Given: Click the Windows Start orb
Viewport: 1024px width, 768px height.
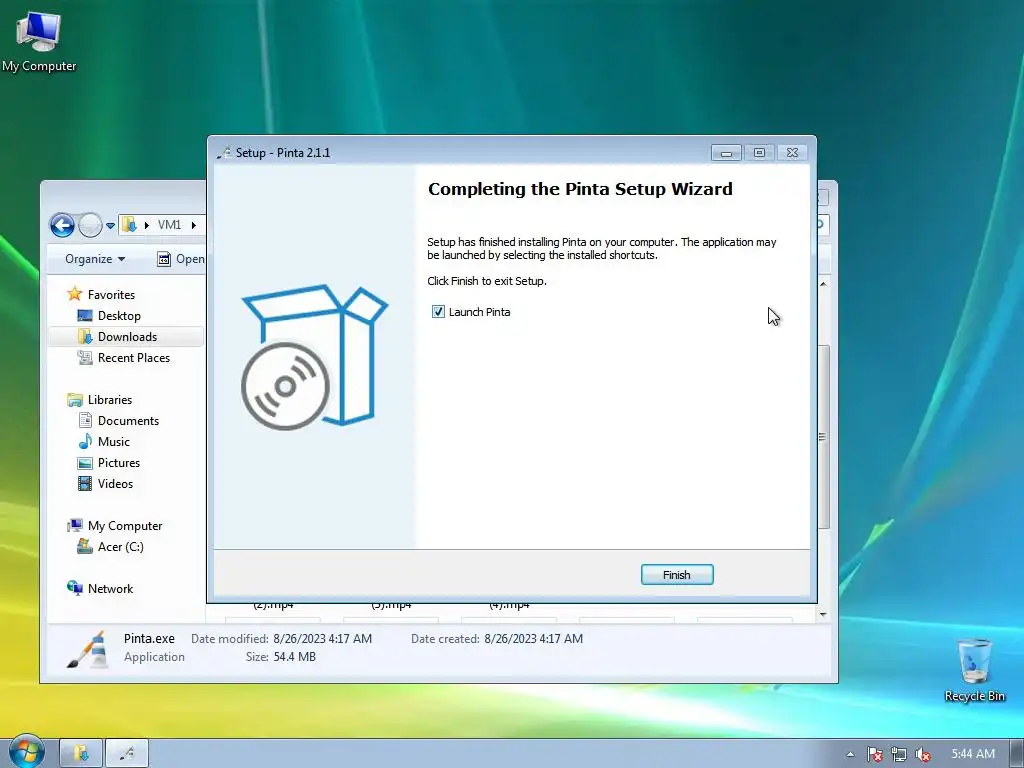Looking at the screenshot, I should pyautogui.click(x=26, y=752).
